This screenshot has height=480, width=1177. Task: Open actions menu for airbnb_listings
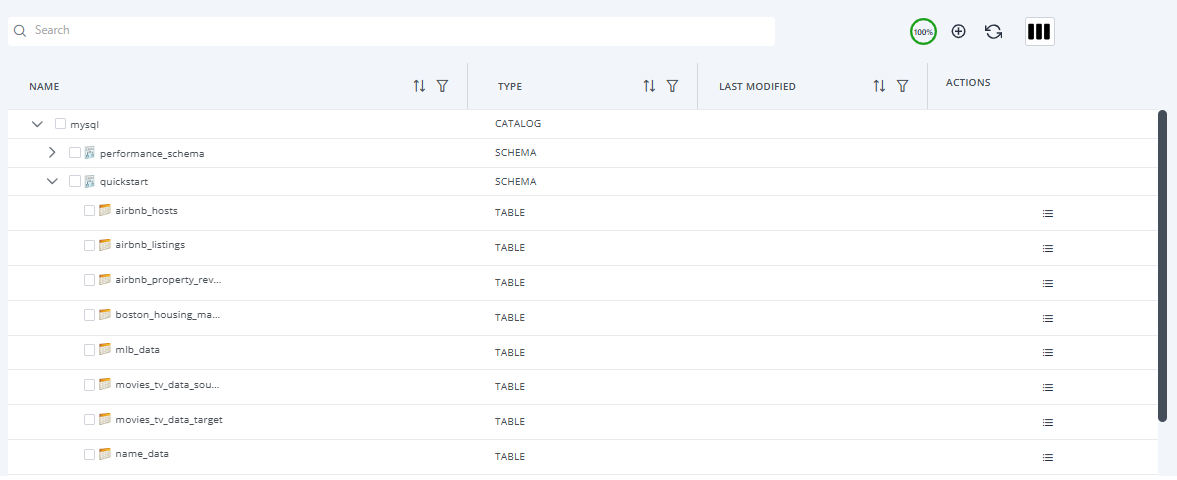coord(1048,249)
